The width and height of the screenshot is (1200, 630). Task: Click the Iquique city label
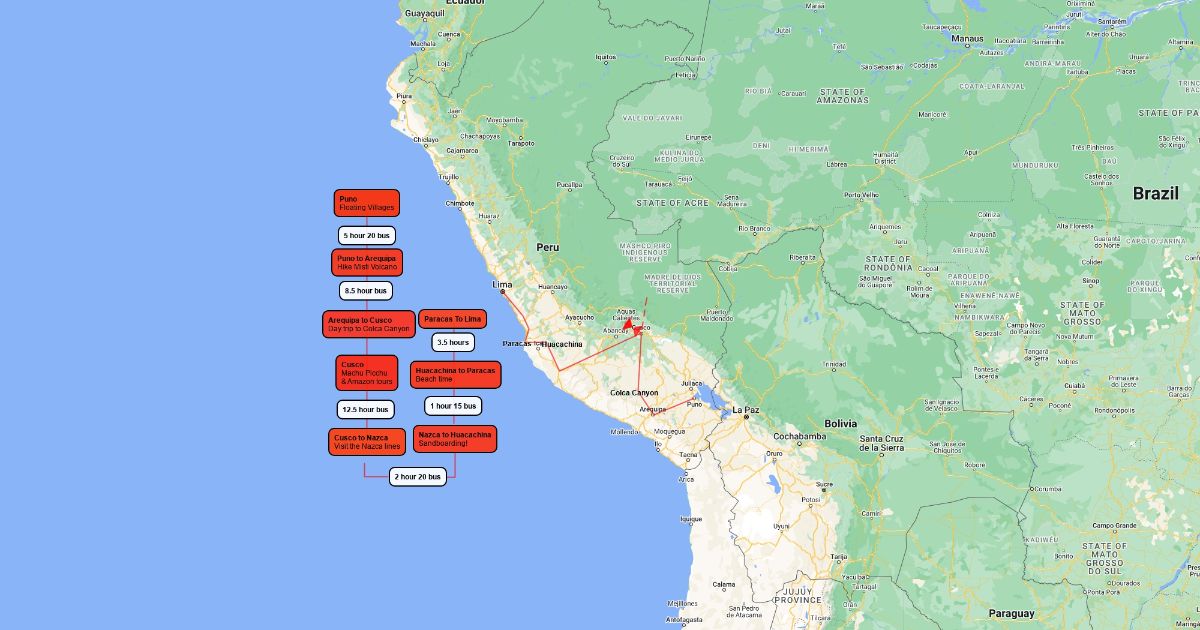(692, 519)
